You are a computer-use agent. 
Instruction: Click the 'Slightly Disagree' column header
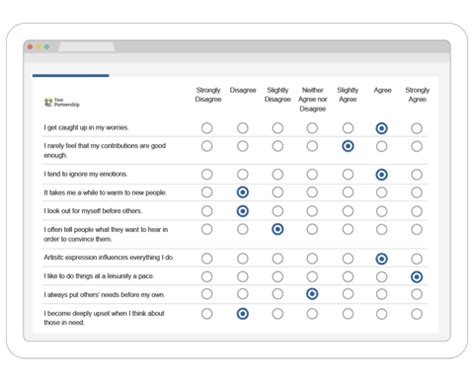(x=277, y=95)
